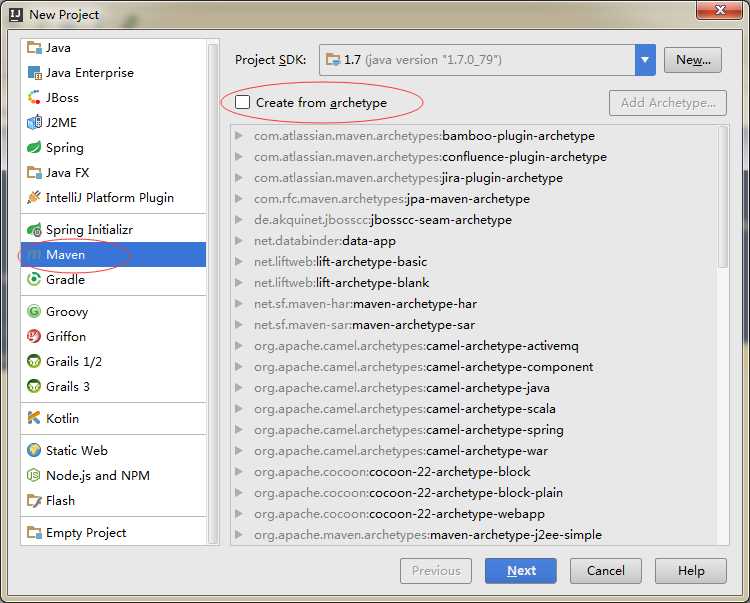Click the Next button
The height and width of the screenshot is (603, 750).
click(520, 570)
